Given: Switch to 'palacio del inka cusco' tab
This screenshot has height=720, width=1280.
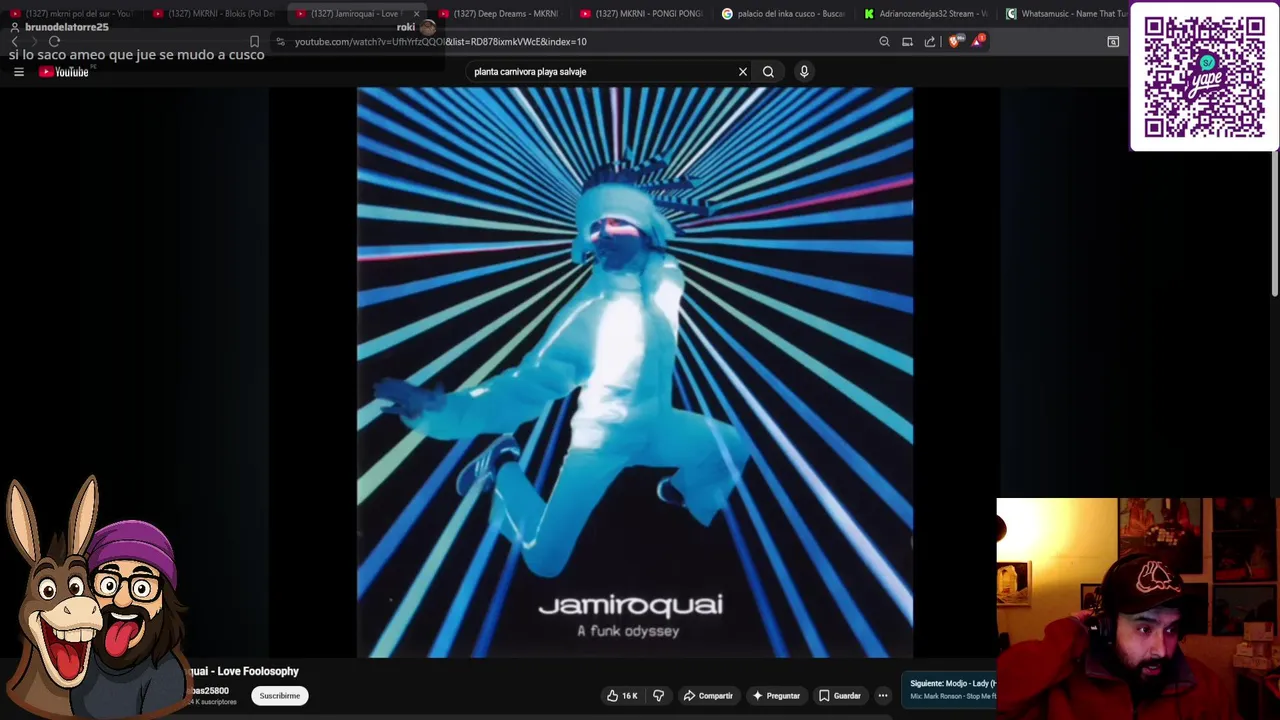Looking at the screenshot, I should pyautogui.click(x=783, y=14).
